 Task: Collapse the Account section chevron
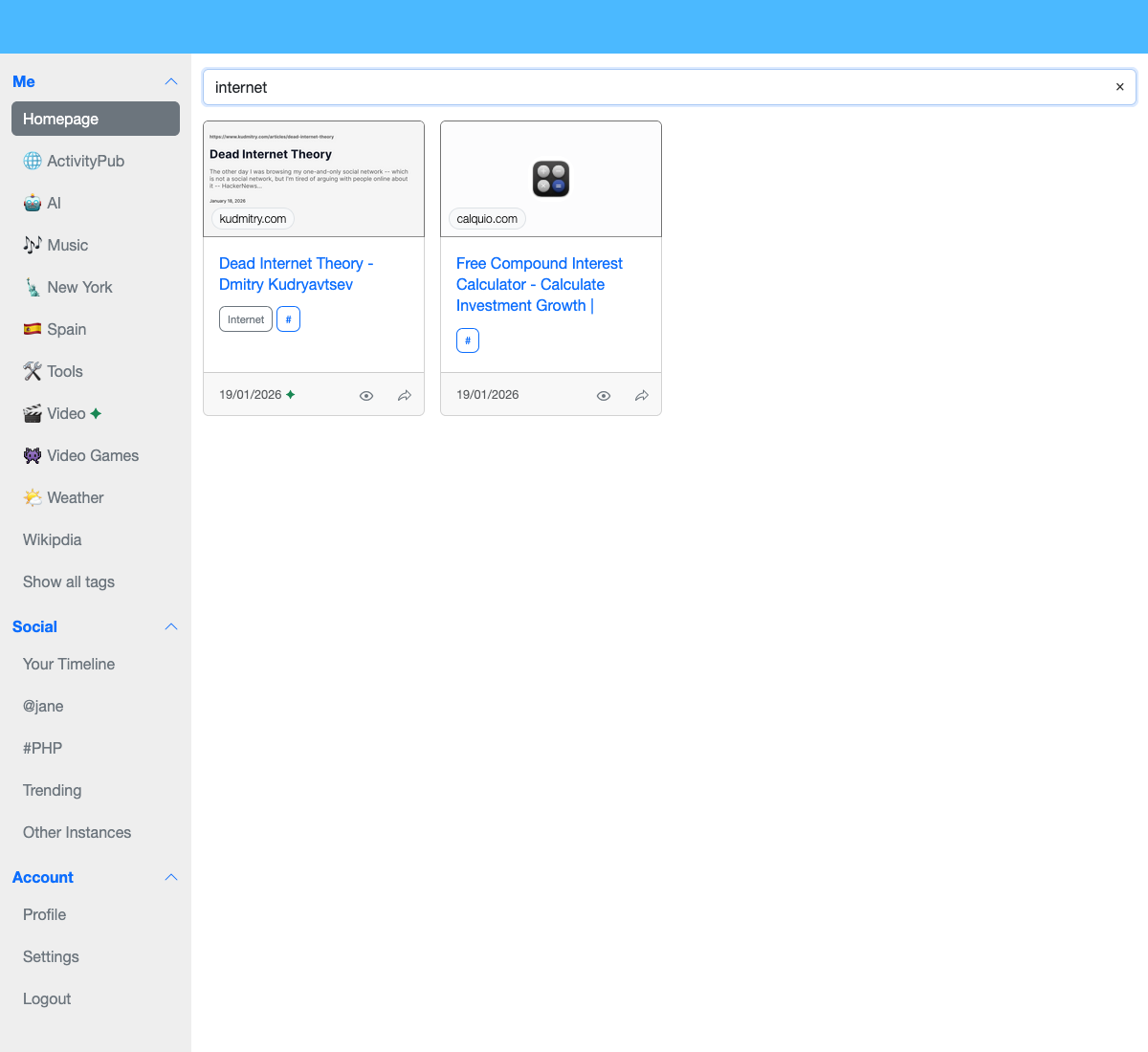click(x=171, y=877)
